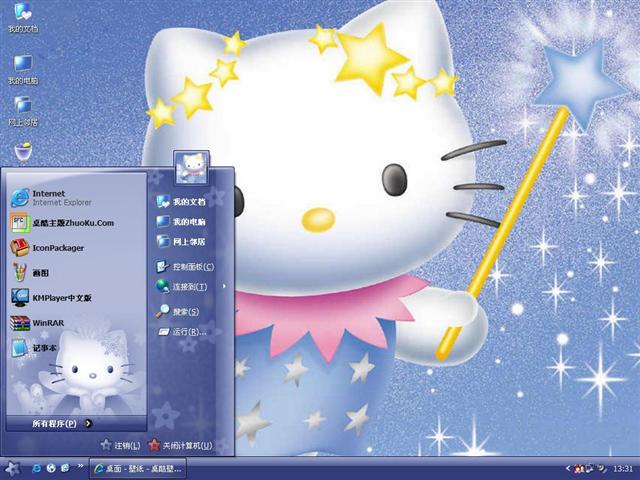Launch KMPlayer中文版

click(77, 298)
